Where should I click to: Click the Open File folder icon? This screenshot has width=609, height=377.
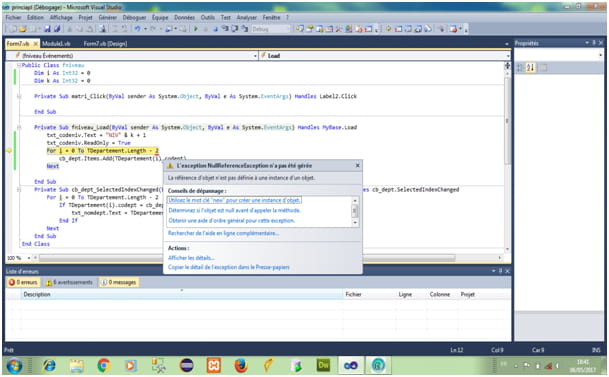click(23, 29)
